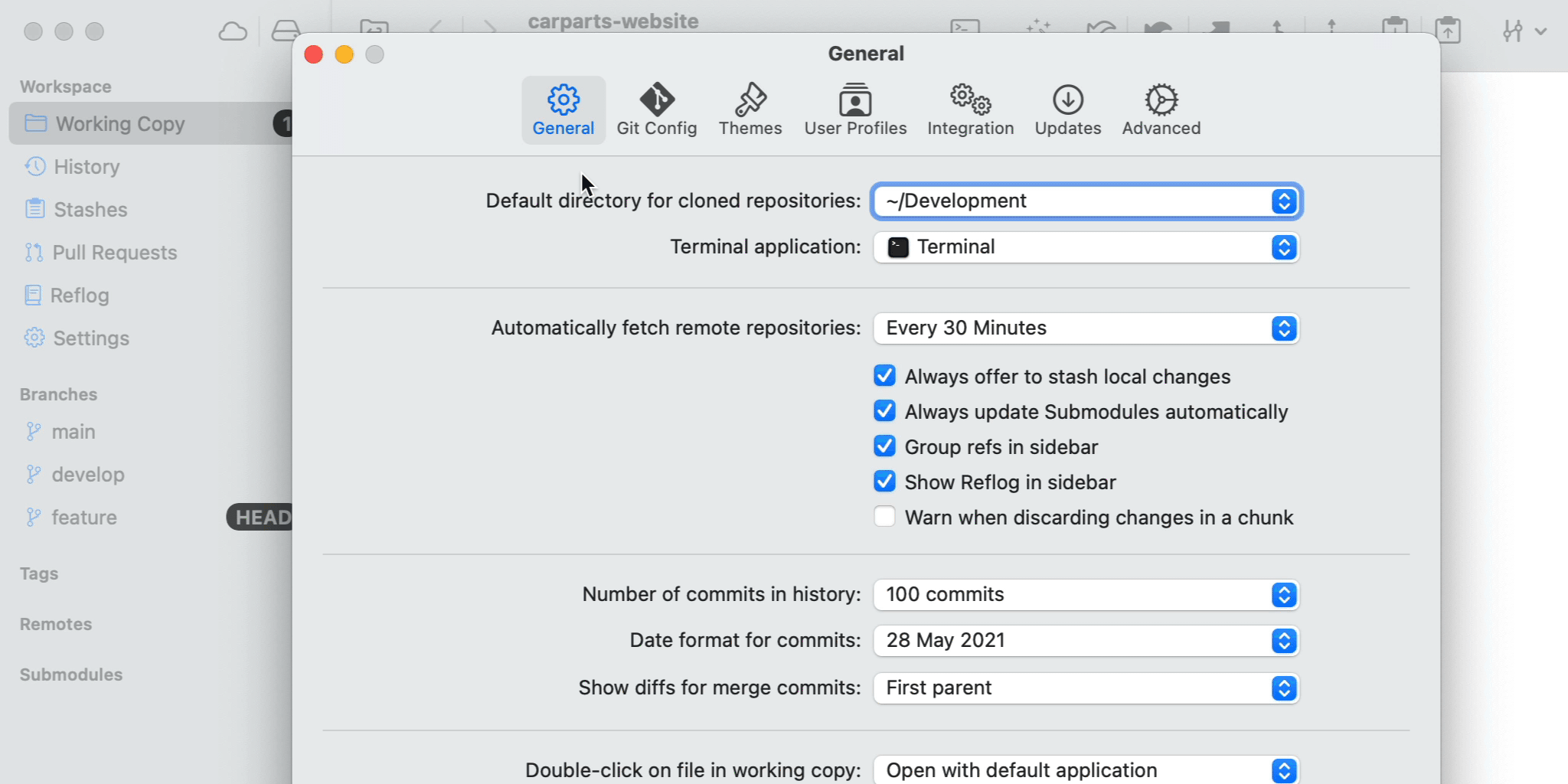
Task: Select Stashes in the sidebar
Action: pos(90,210)
